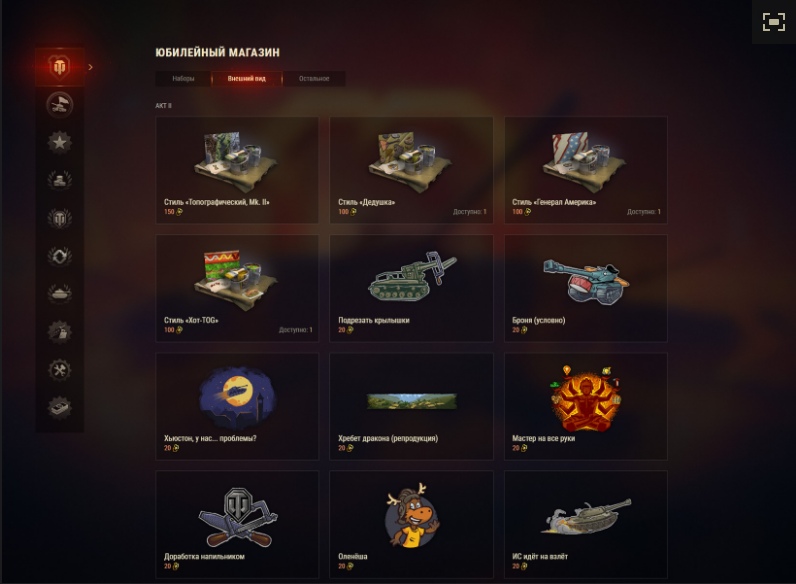This screenshot has width=796, height=584.
Task: Select the Мастер на все руки emblem
Action: pyautogui.click(x=586, y=406)
